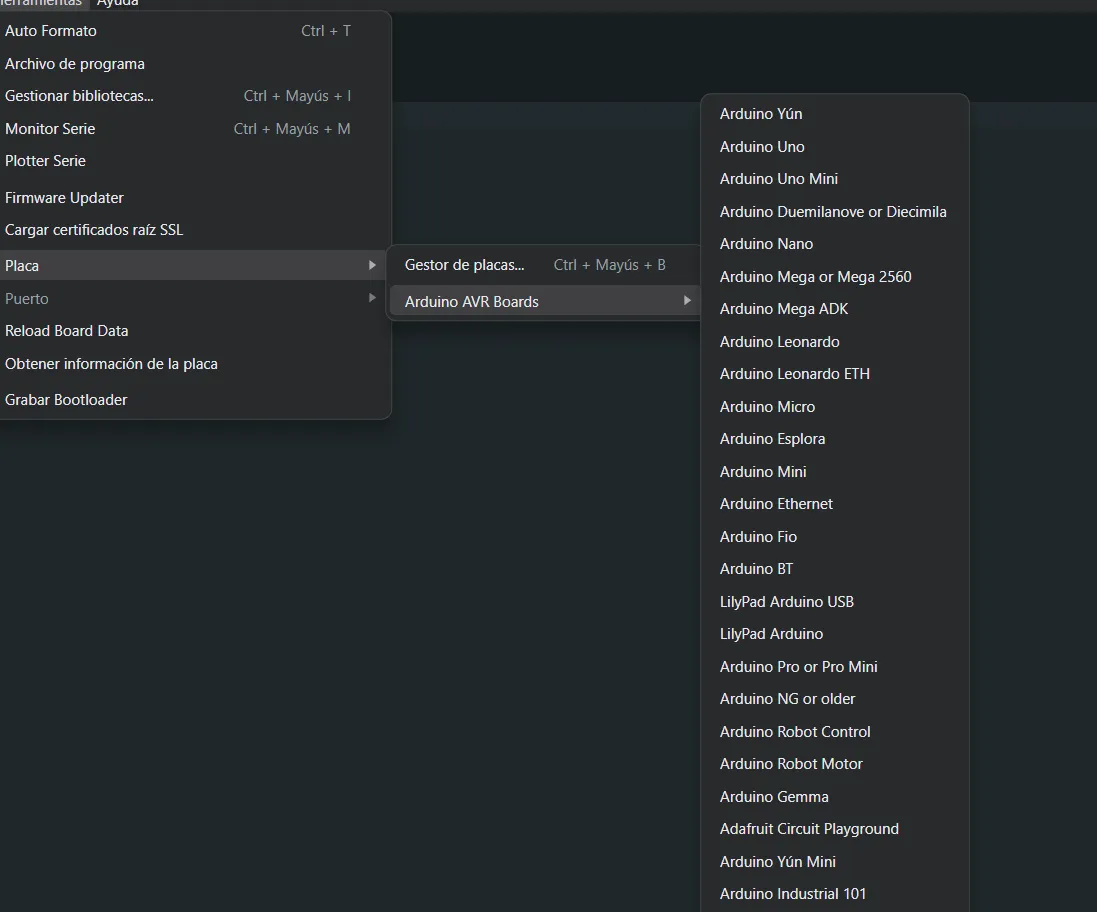1097x912 pixels.
Task: Open Gestionar bibliotecas
Action: (x=193, y=96)
